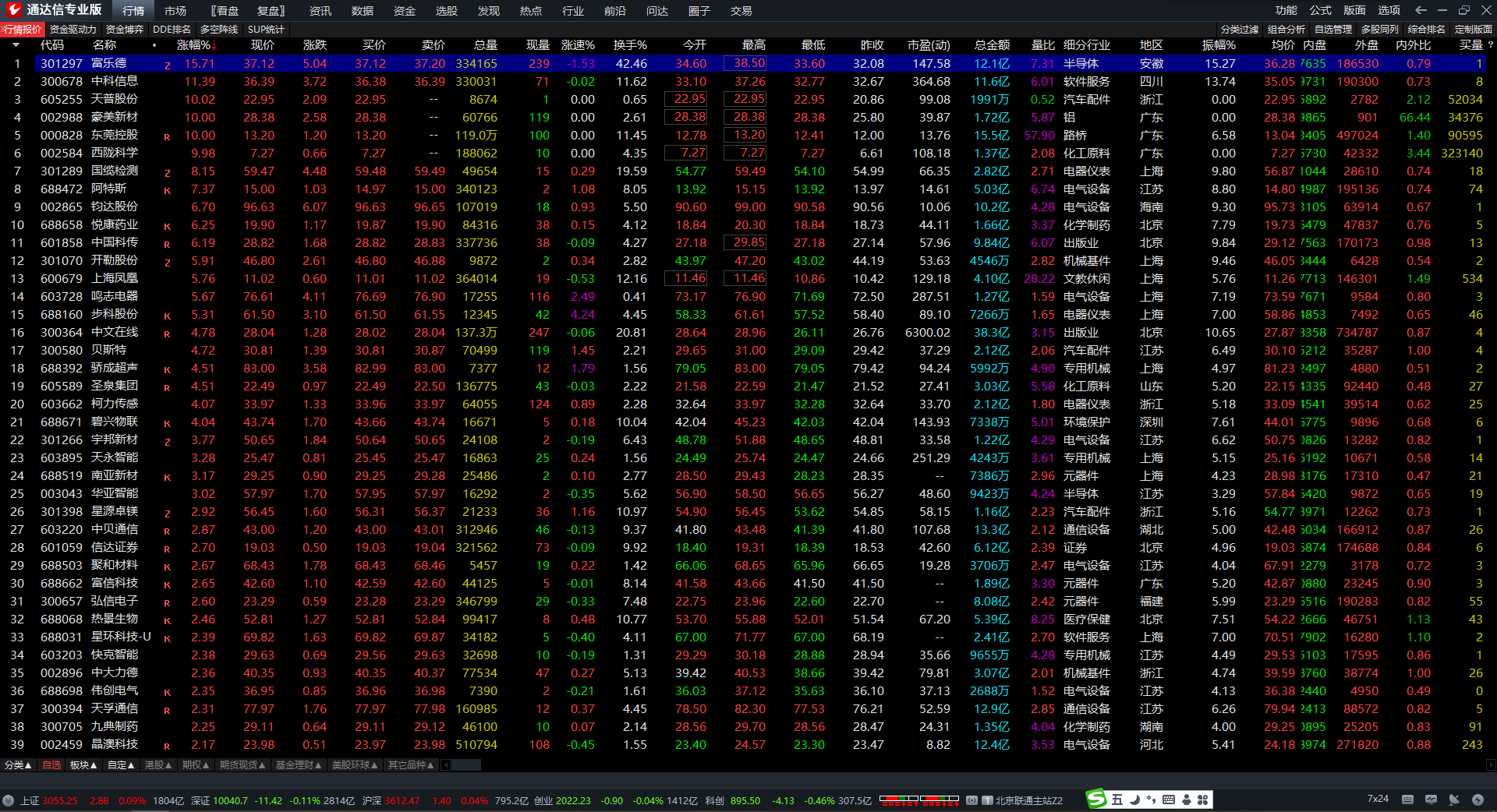This screenshot has height=812, width=1497.
Task: Expand the 期权 options menu
Action: tap(196, 765)
